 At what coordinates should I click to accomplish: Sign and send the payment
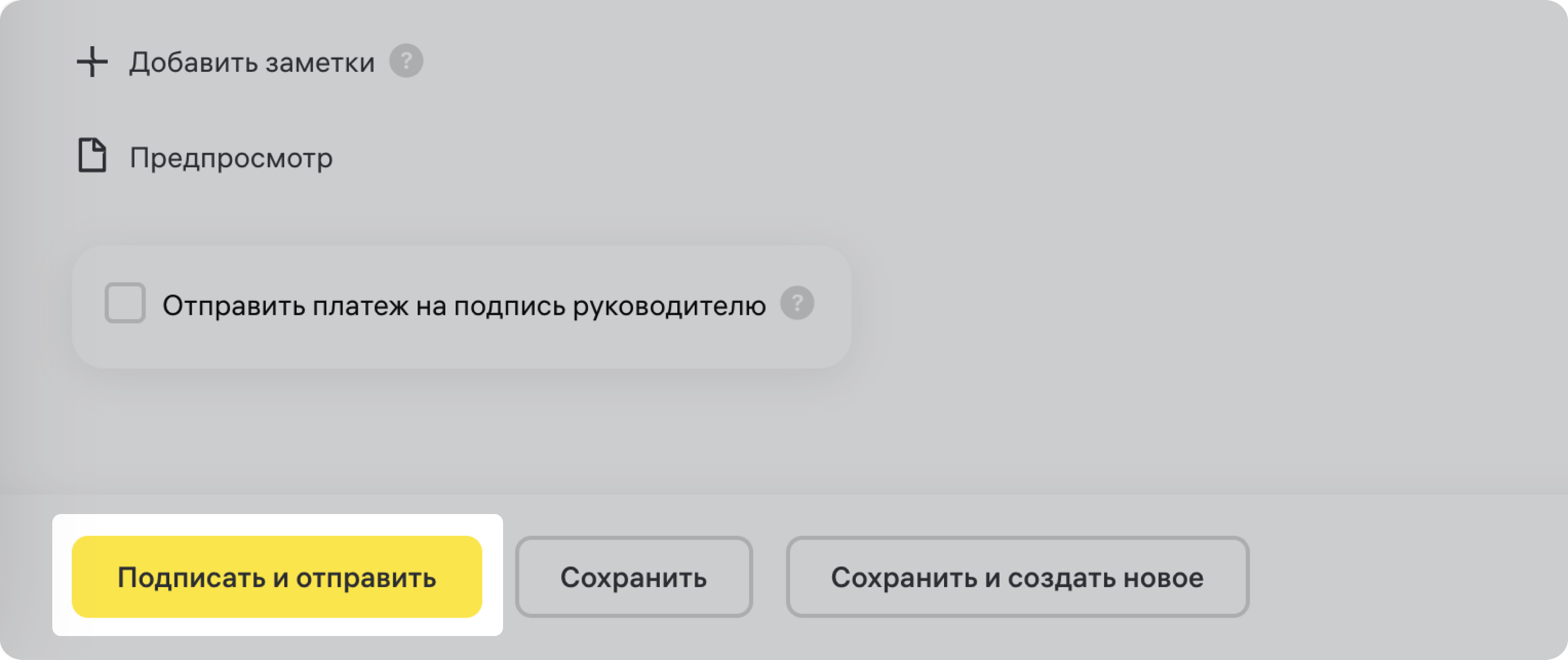pyautogui.click(x=277, y=577)
